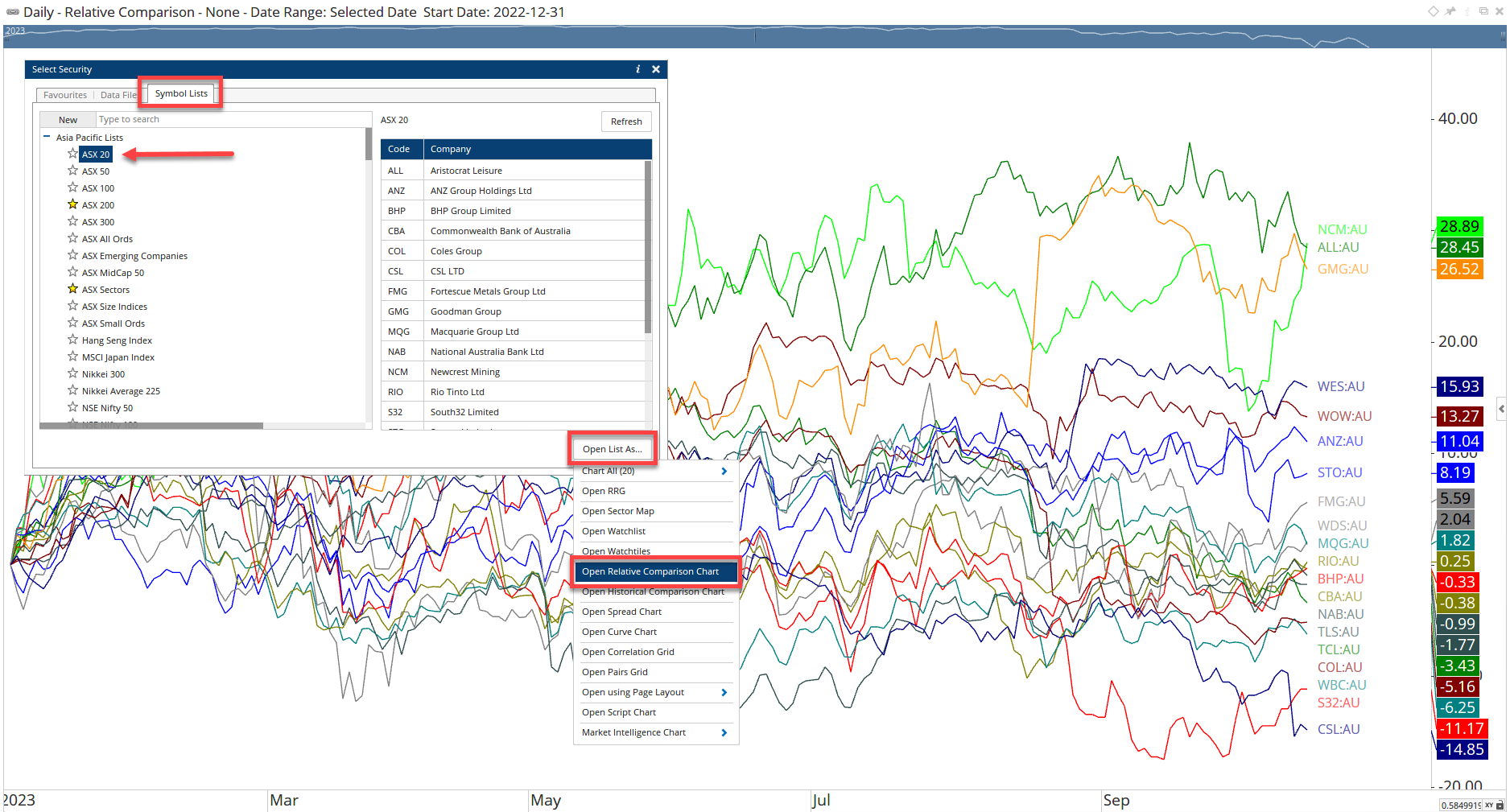This screenshot has width=1510, height=812.
Task: Toggle favourite star for Nikkei 300
Action: [72, 373]
